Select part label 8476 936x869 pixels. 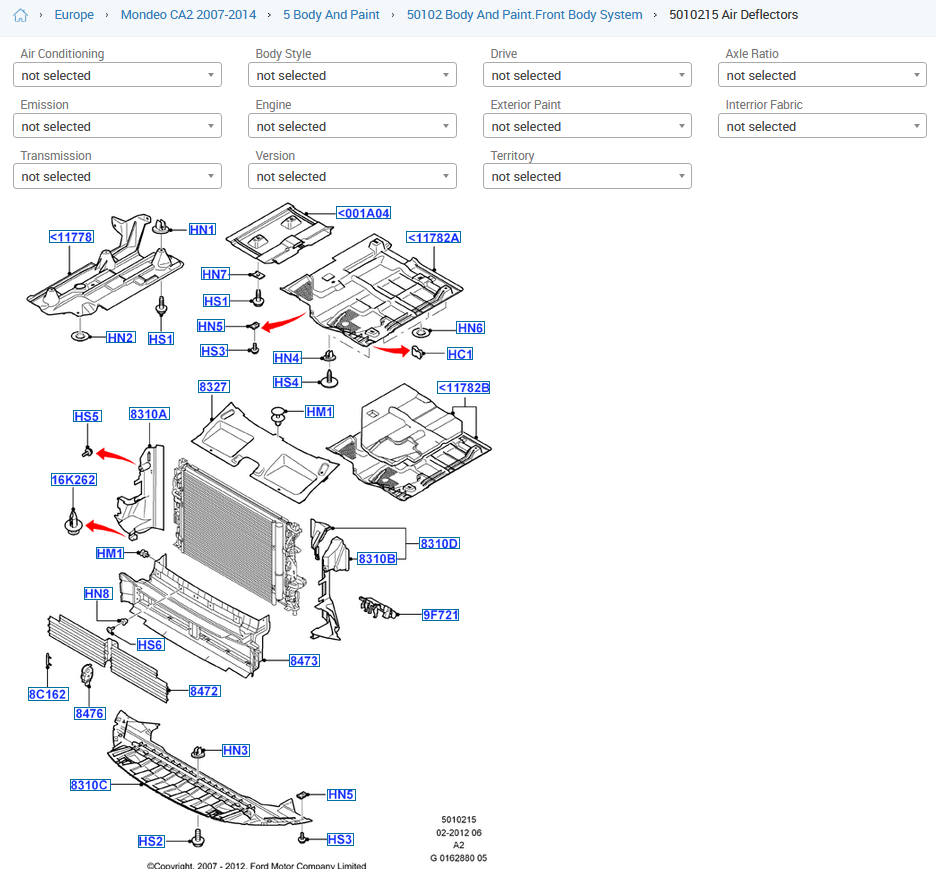pyautogui.click(x=89, y=713)
